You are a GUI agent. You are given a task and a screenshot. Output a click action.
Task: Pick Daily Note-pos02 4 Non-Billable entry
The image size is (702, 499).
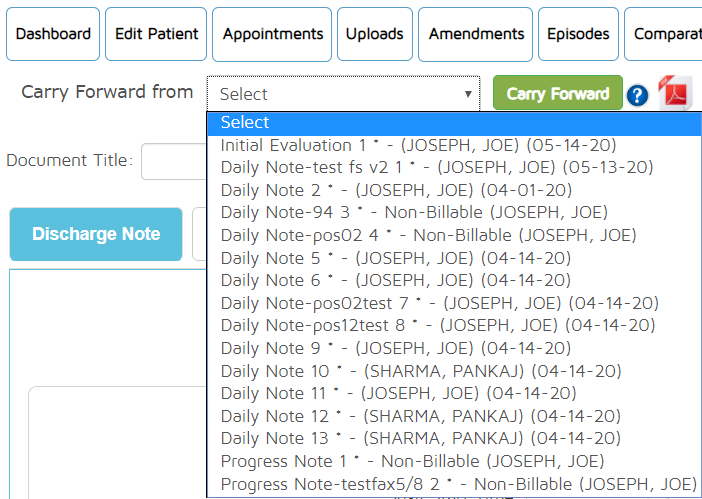pos(428,235)
